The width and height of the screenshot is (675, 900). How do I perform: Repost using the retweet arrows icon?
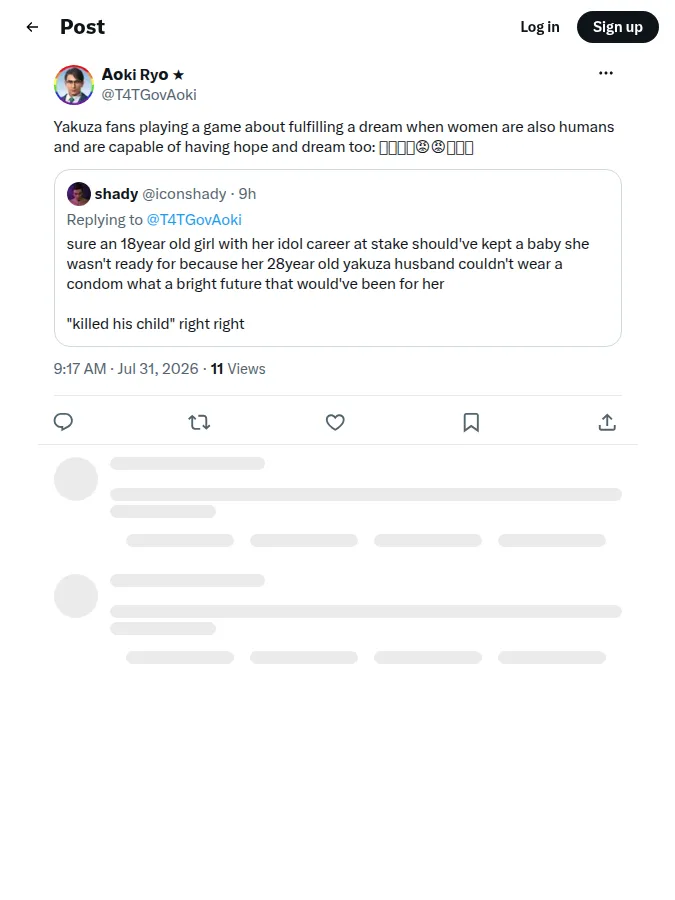[x=199, y=422]
